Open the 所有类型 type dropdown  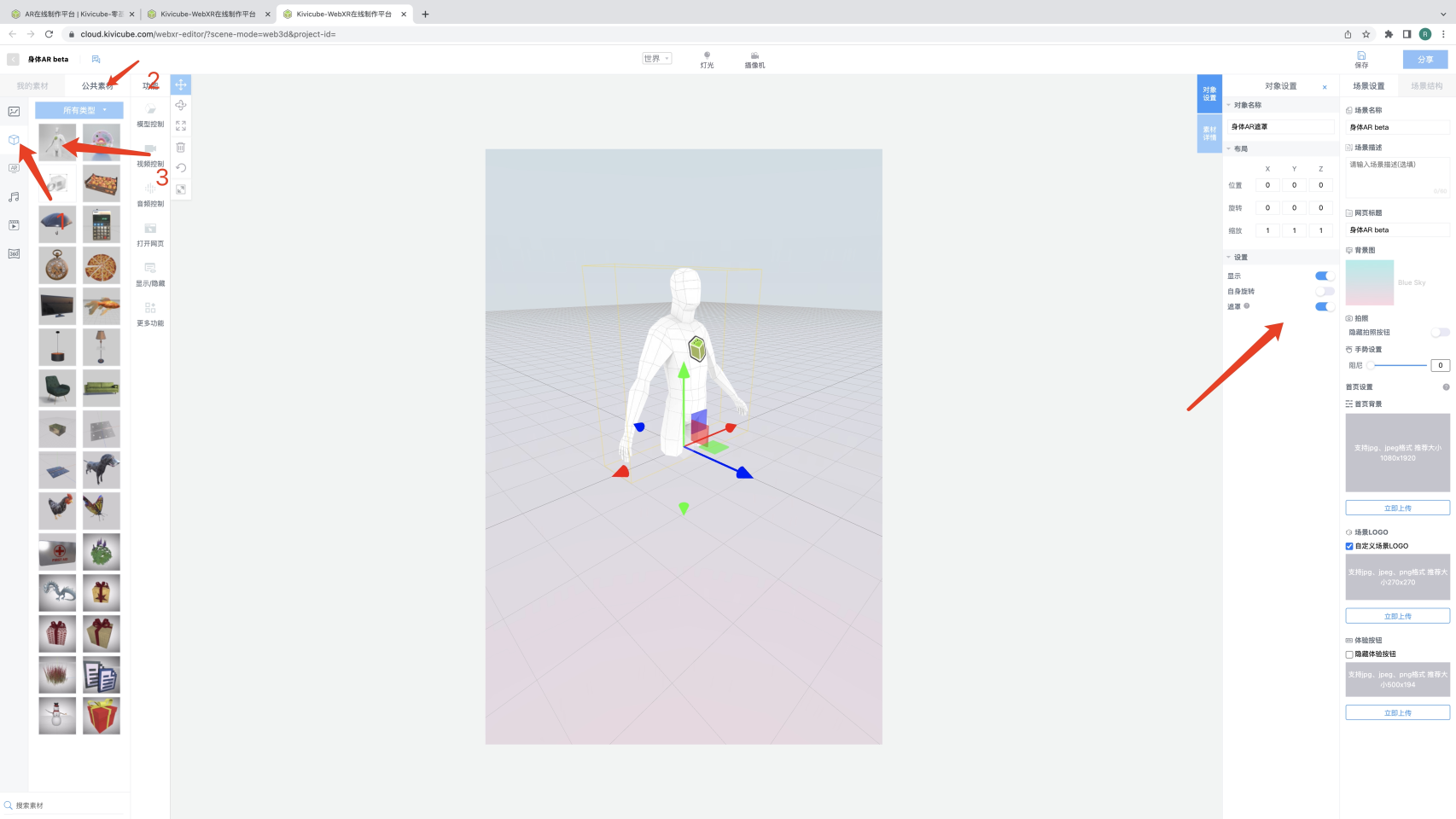tap(79, 110)
